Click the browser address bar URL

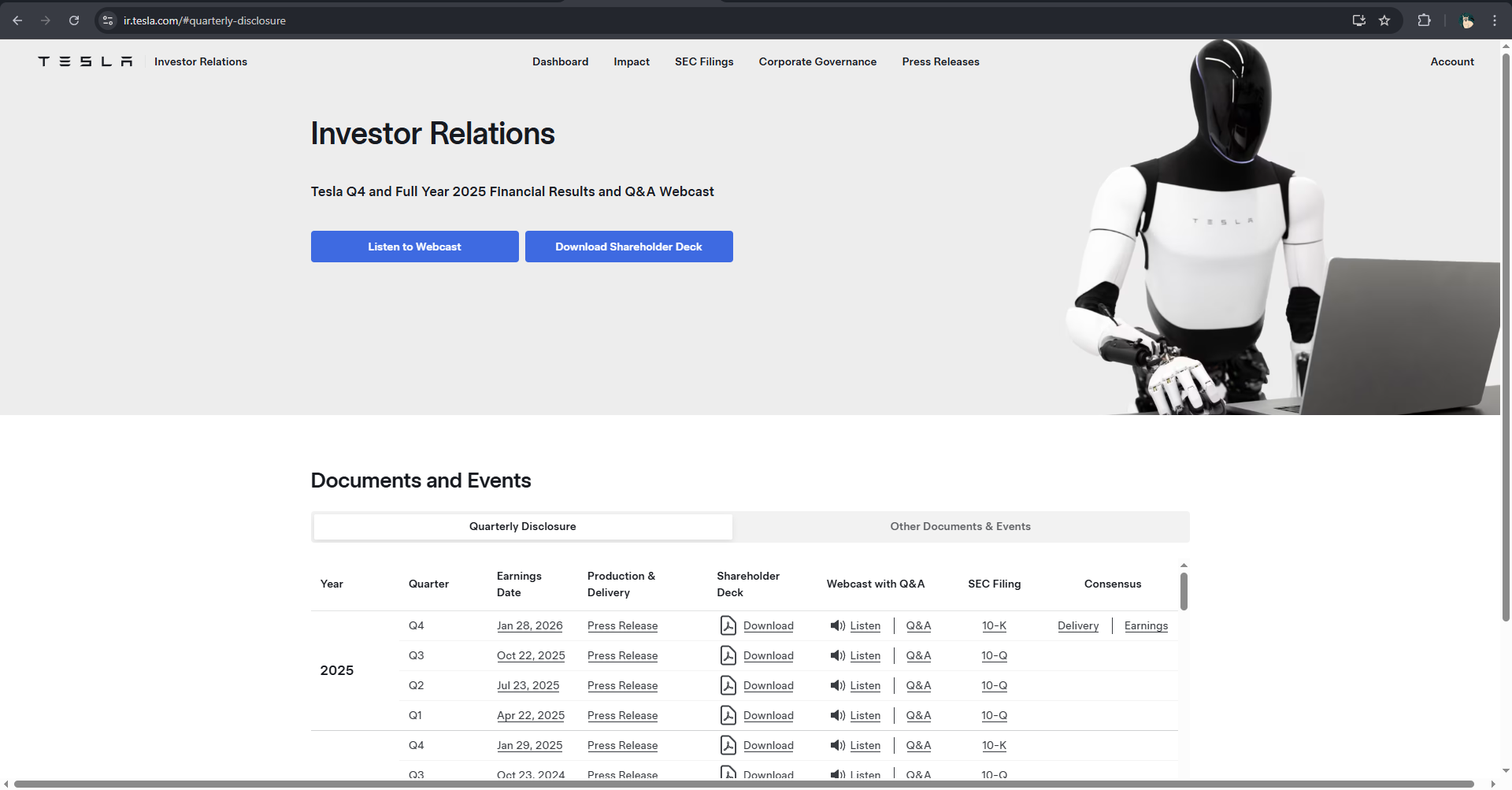[x=205, y=20]
